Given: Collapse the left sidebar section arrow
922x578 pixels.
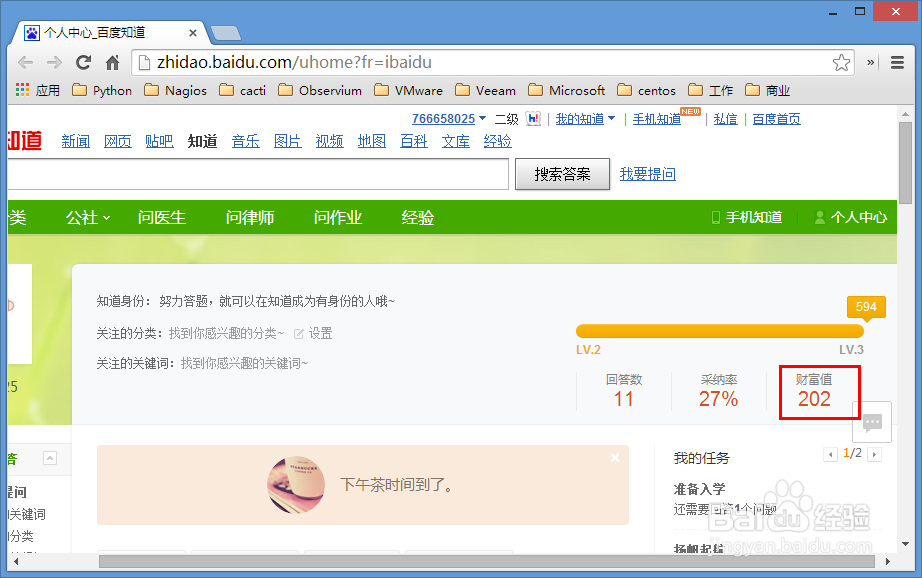Looking at the screenshot, I should coord(50,458).
